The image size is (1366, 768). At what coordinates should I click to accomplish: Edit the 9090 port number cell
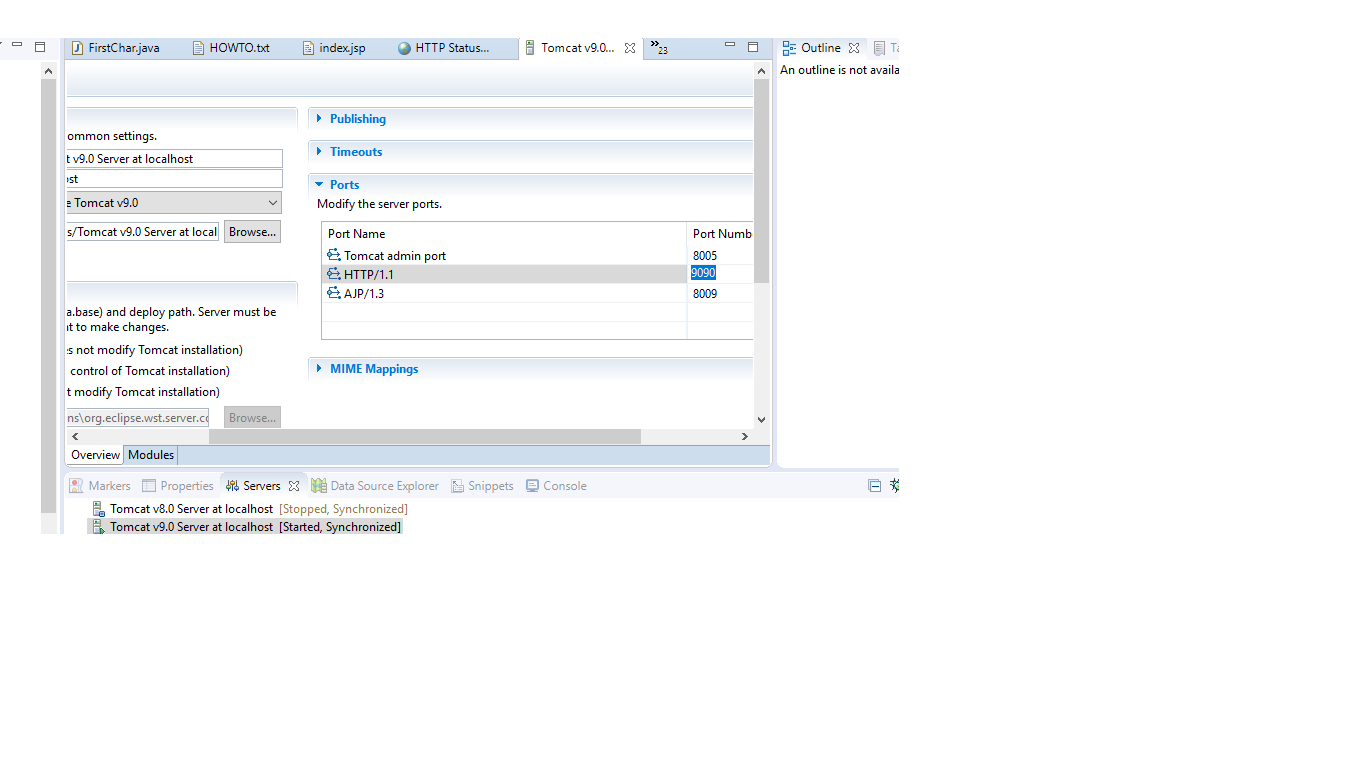[720, 273]
